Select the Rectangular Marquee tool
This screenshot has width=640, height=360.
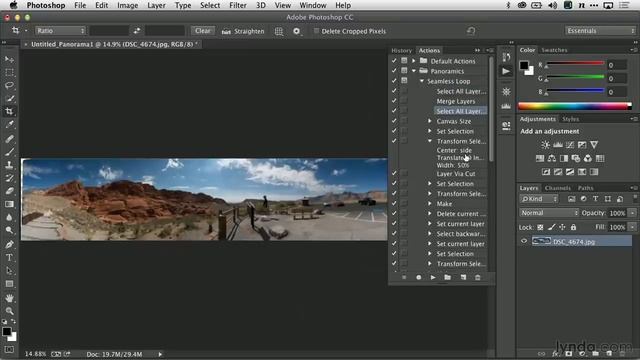9,72
